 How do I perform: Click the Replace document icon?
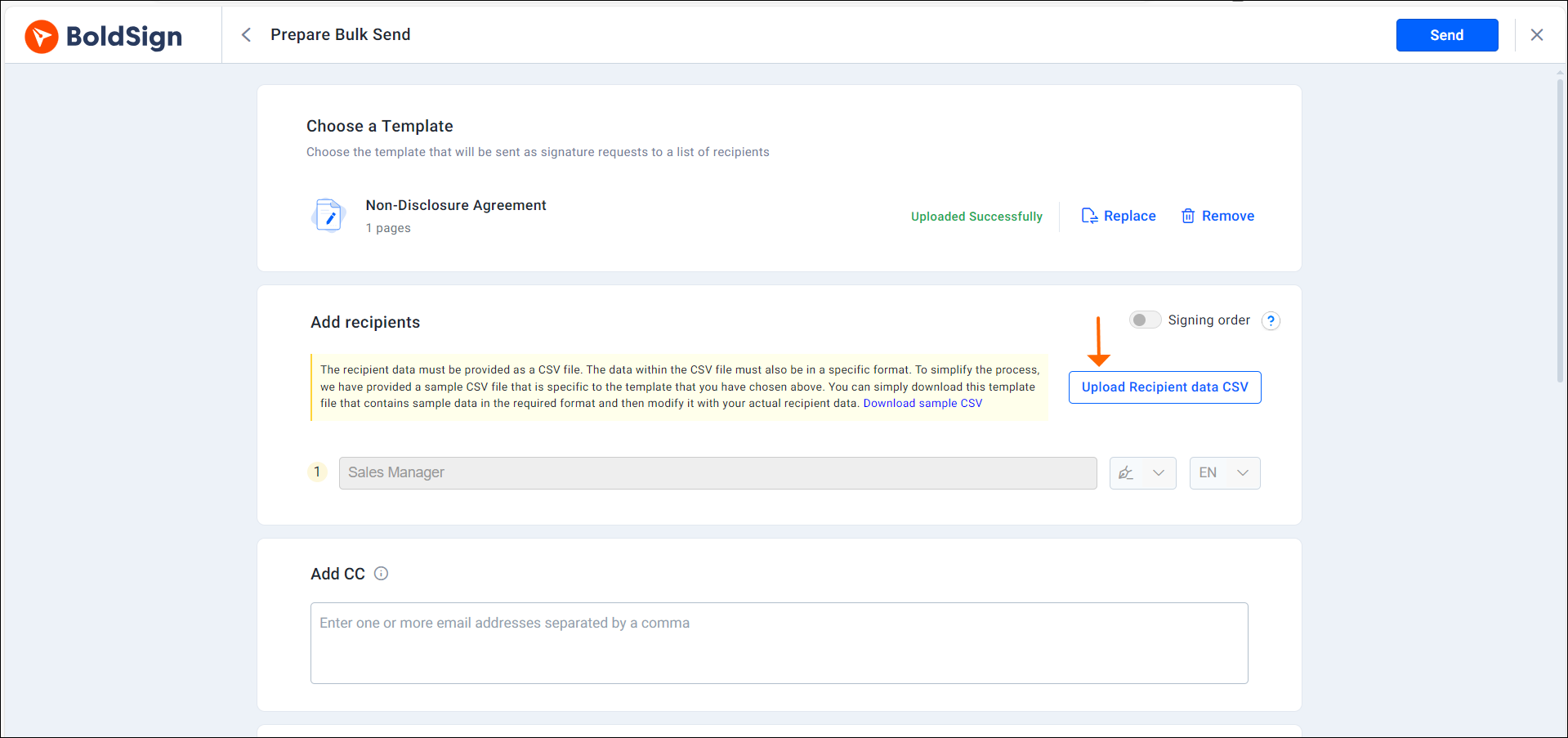1089,215
